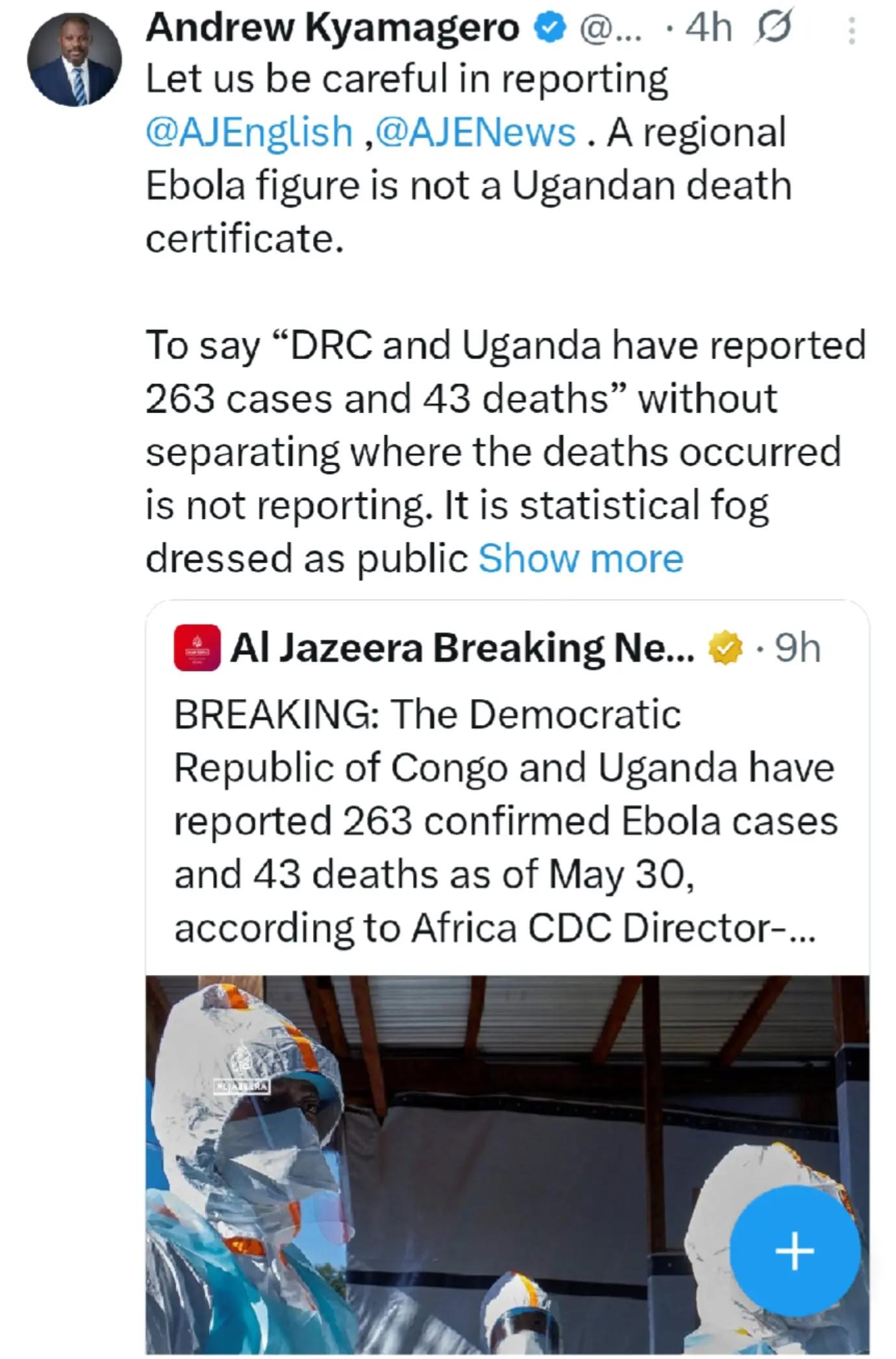The image size is (896, 1359).
Task: Open the quoted tweet's 9h timestamp
Action: click(798, 648)
